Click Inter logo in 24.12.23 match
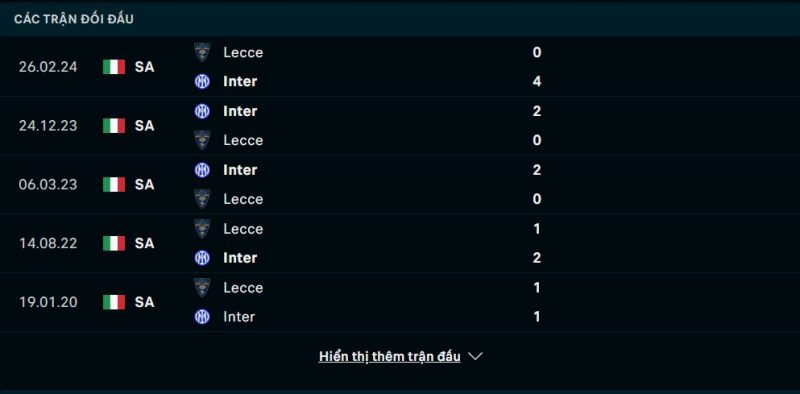800x394 pixels. (202, 111)
